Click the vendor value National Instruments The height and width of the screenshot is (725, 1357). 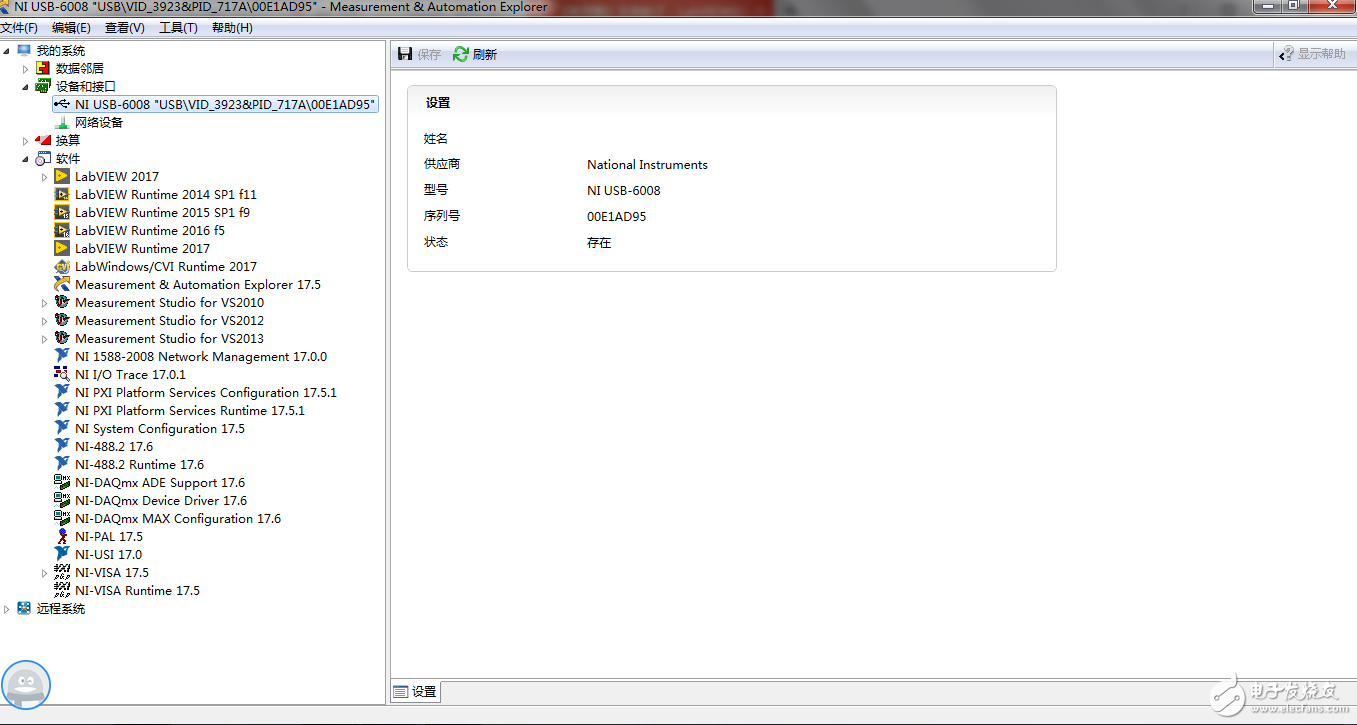coord(647,164)
